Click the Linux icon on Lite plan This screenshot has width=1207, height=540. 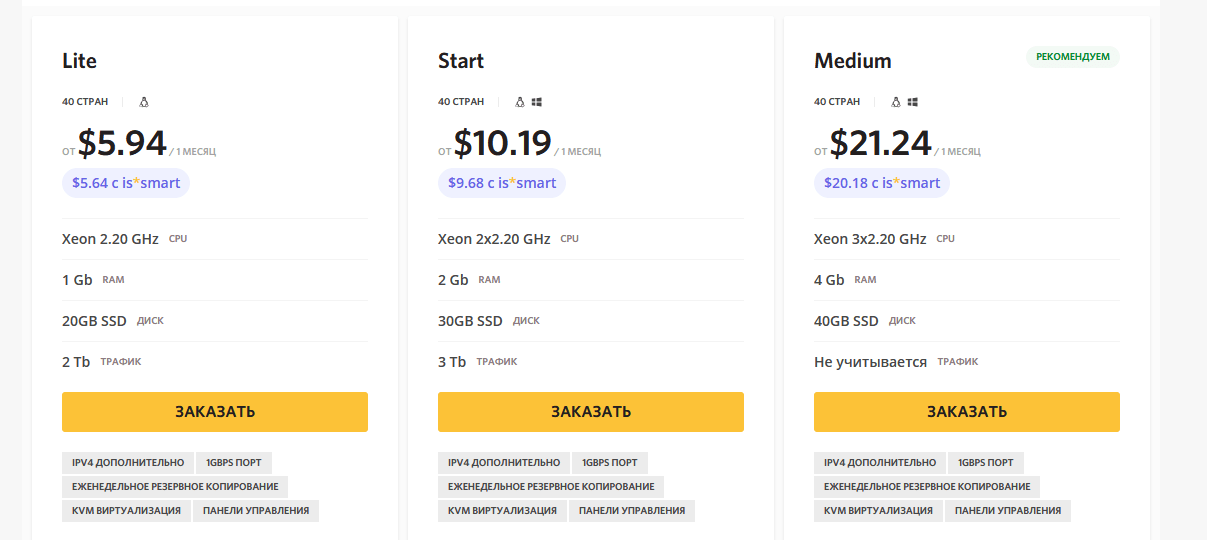pyautogui.click(x=144, y=102)
